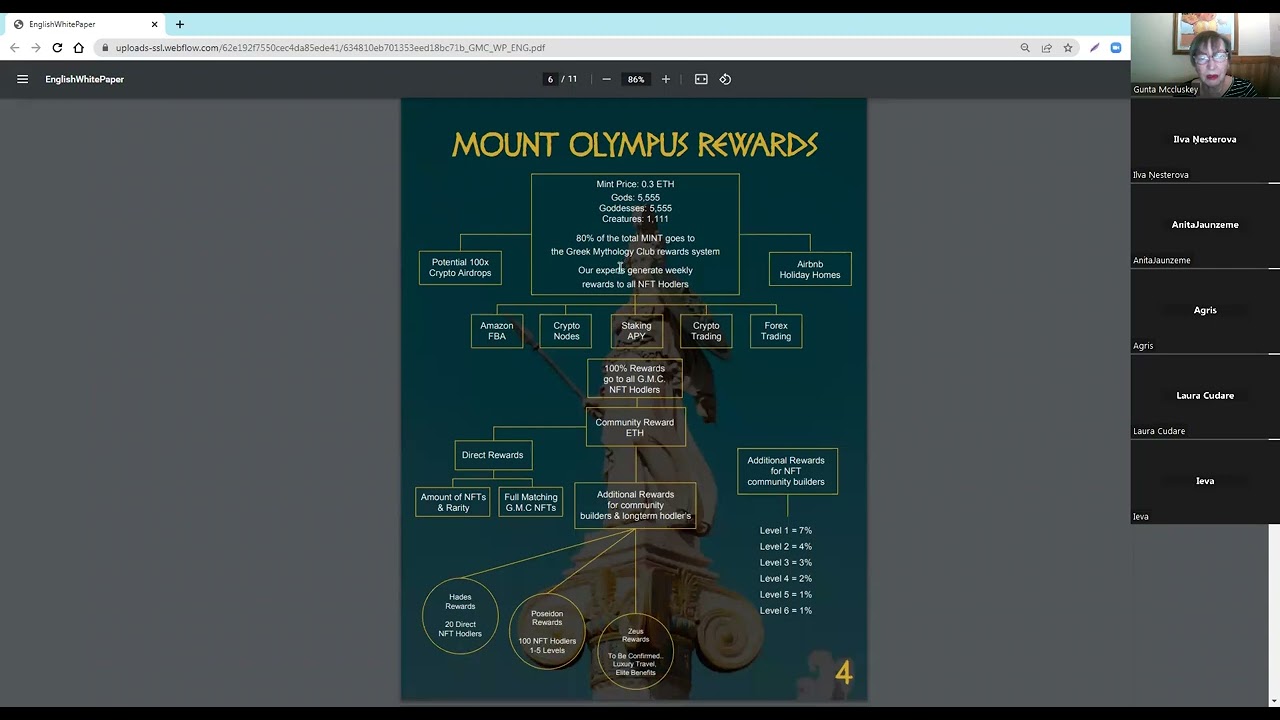Screen dimensions: 1280x720
Task: Click the Gunta Mccluskey video tile
Action: [x=1205, y=55]
